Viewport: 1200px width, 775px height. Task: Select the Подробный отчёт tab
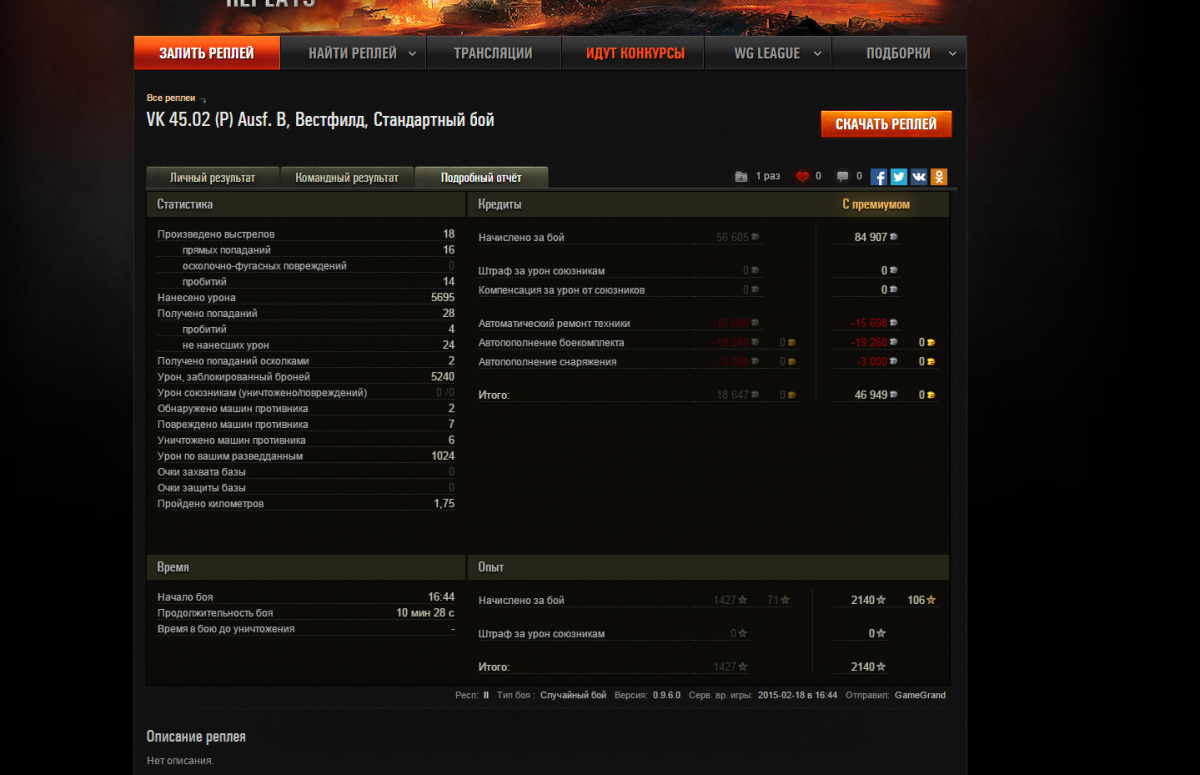[x=481, y=178]
